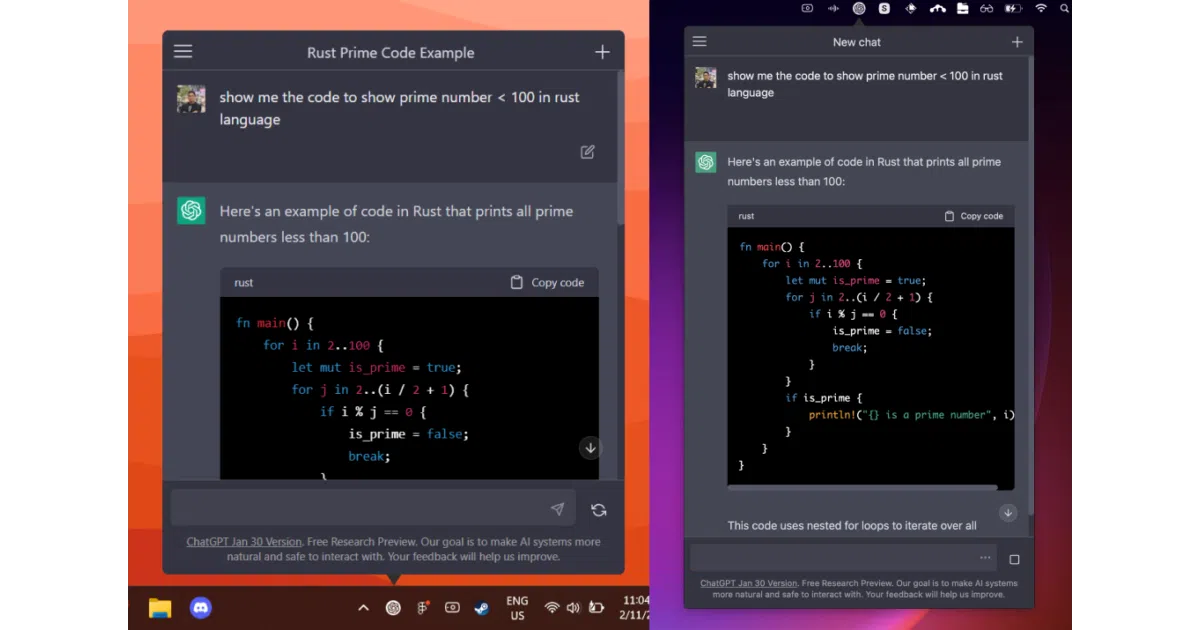Click title 'Rust Prime Code Example'

pyautogui.click(x=391, y=52)
